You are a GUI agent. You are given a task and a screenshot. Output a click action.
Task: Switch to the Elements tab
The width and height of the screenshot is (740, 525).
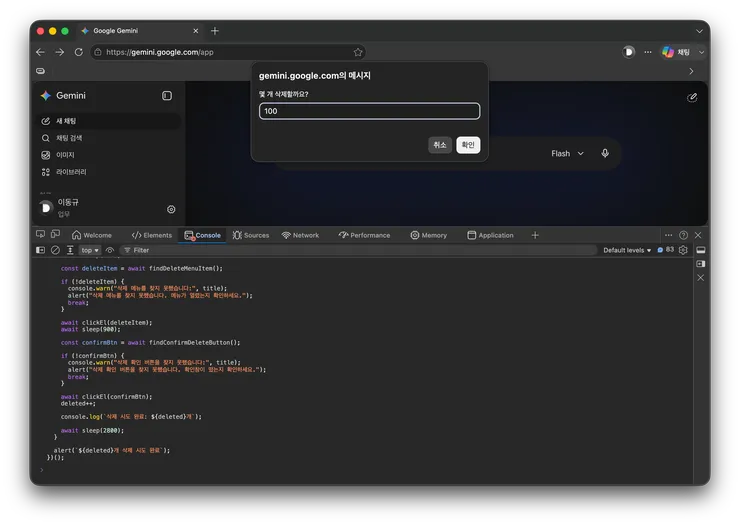[x=152, y=235]
